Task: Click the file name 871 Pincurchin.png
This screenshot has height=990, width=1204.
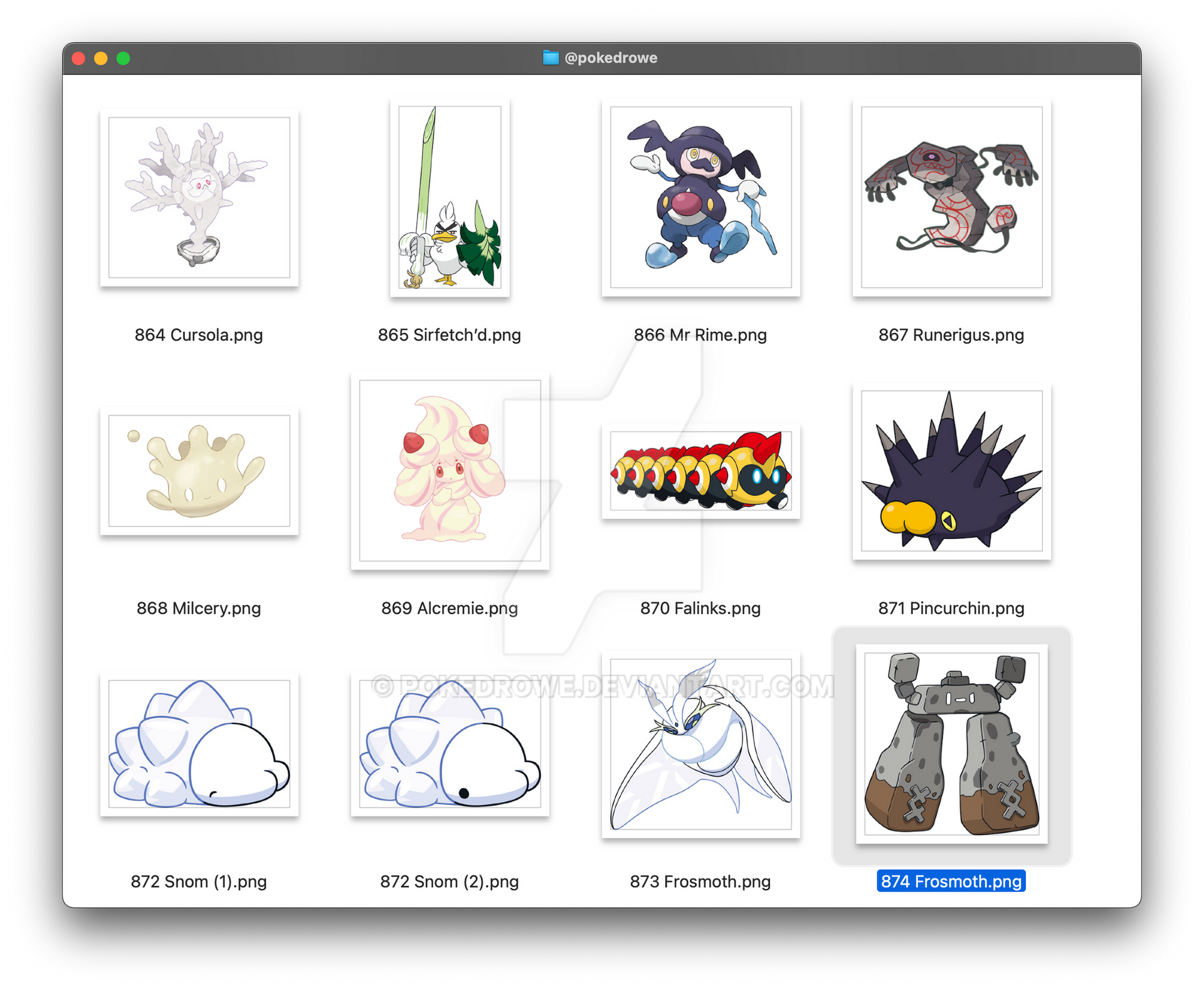Action: (951, 608)
